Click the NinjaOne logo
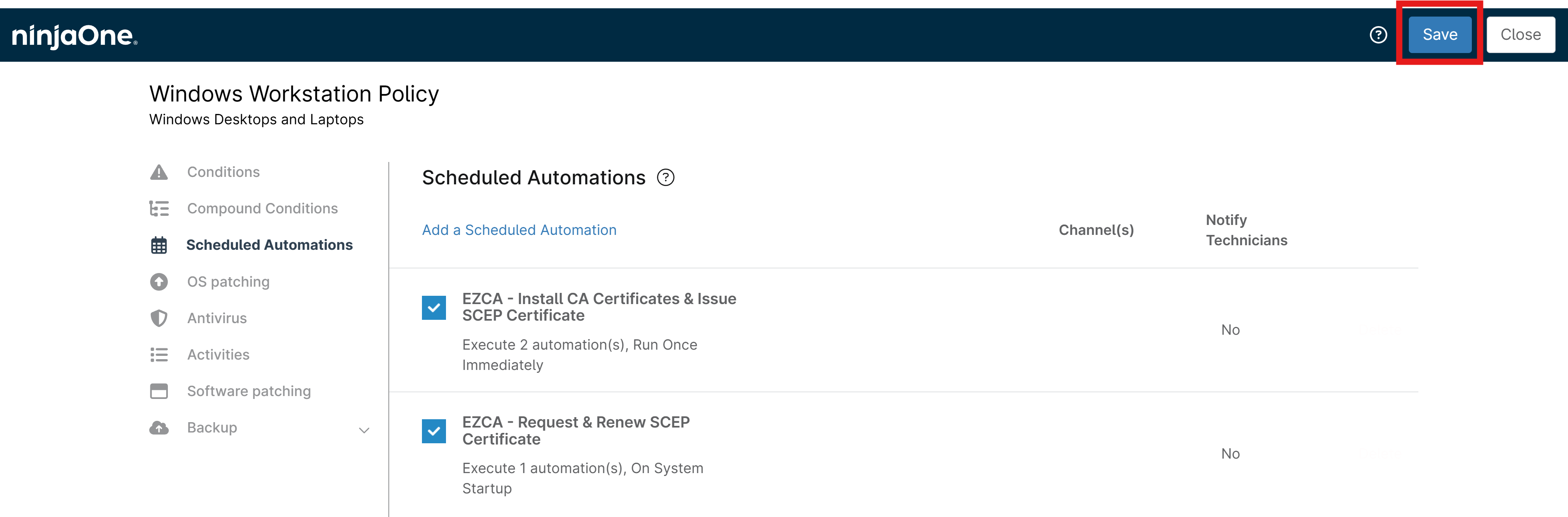The width and height of the screenshot is (1568, 517). (75, 36)
